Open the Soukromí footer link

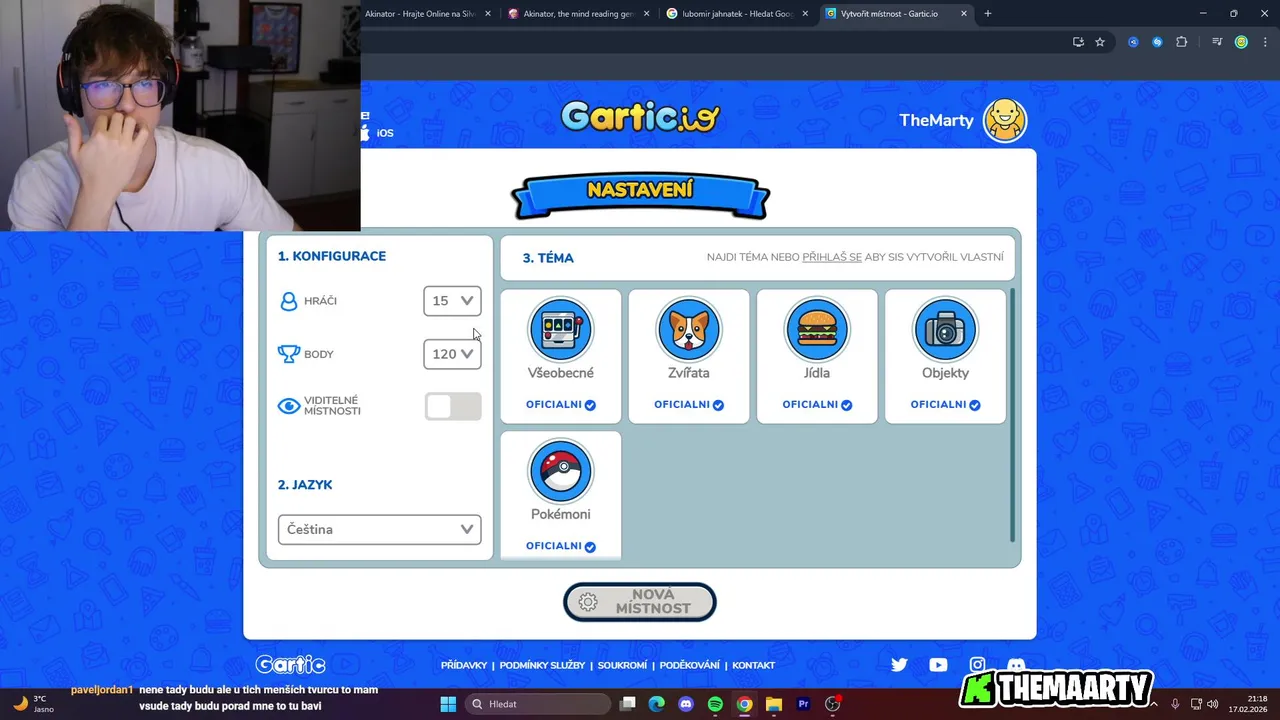point(622,665)
